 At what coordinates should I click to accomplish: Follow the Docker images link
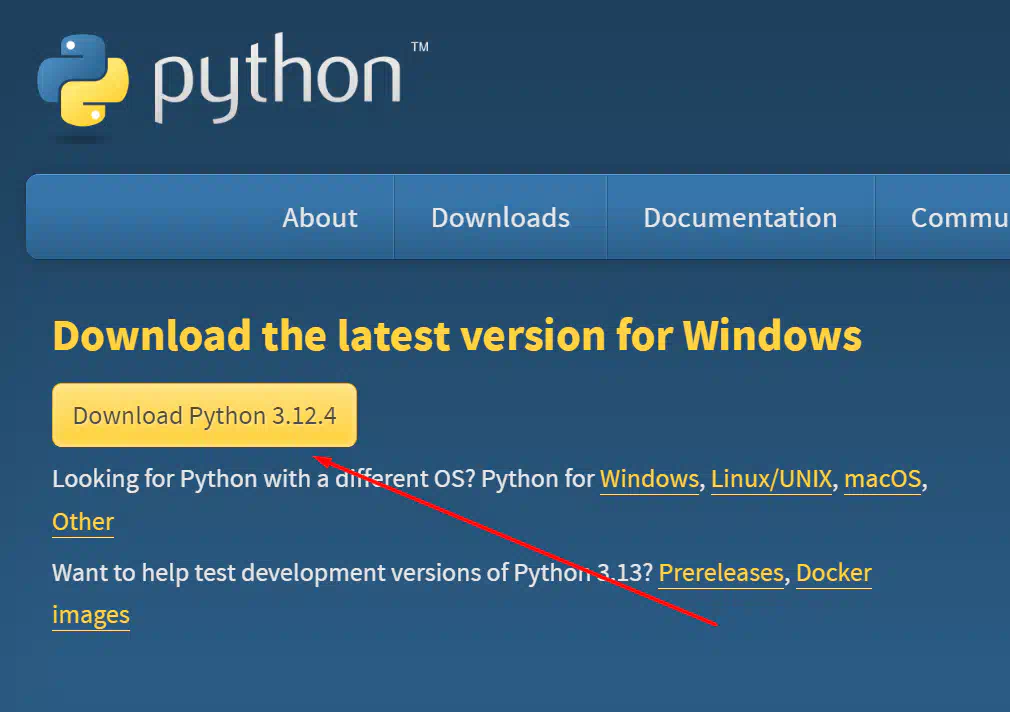click(x=834, y=572)
